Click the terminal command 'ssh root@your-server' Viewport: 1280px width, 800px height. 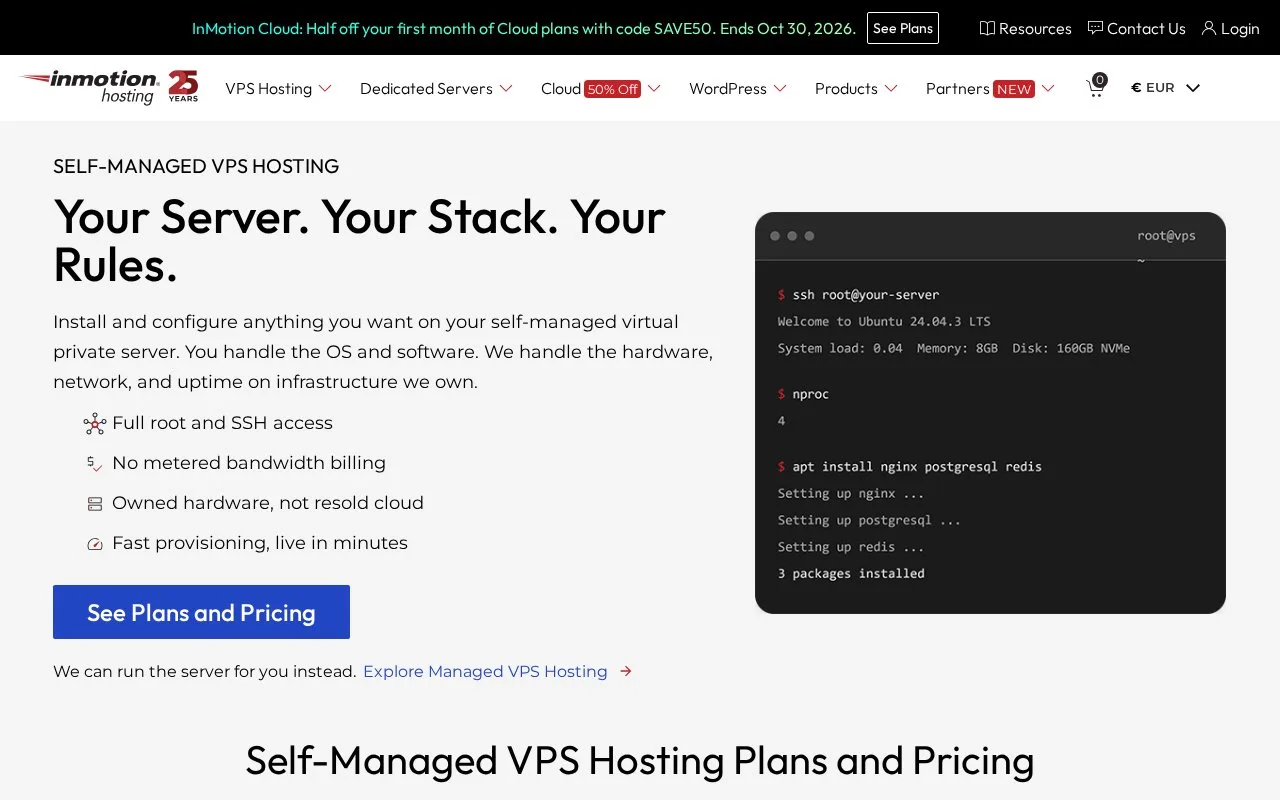[x=866, y=295]
